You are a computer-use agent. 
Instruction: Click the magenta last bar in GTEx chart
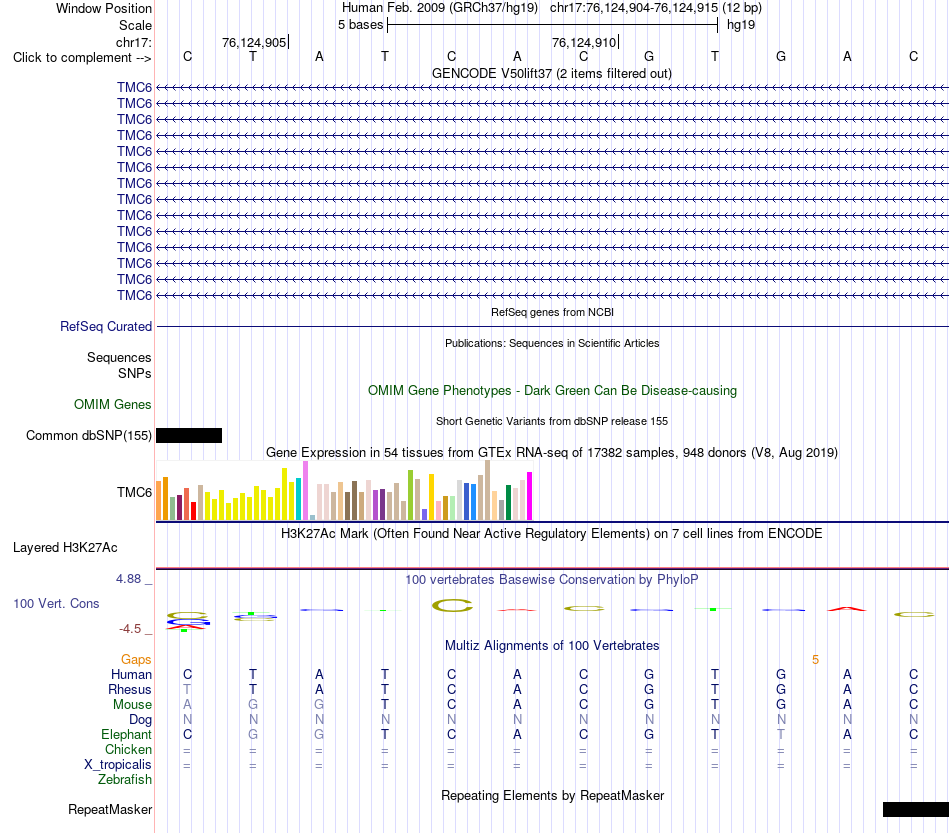pos(530,496)
